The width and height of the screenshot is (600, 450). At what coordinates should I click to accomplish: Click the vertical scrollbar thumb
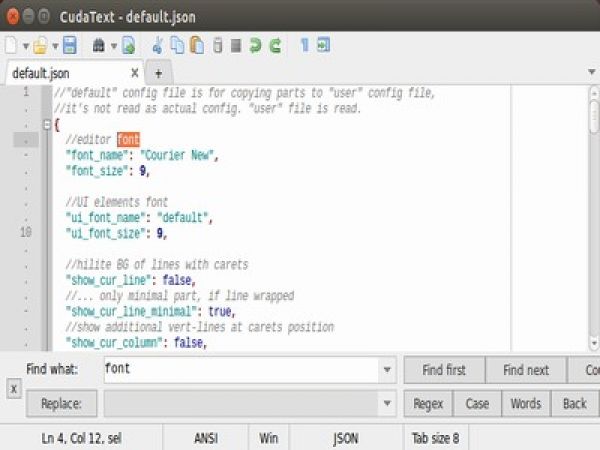(594, 117)
